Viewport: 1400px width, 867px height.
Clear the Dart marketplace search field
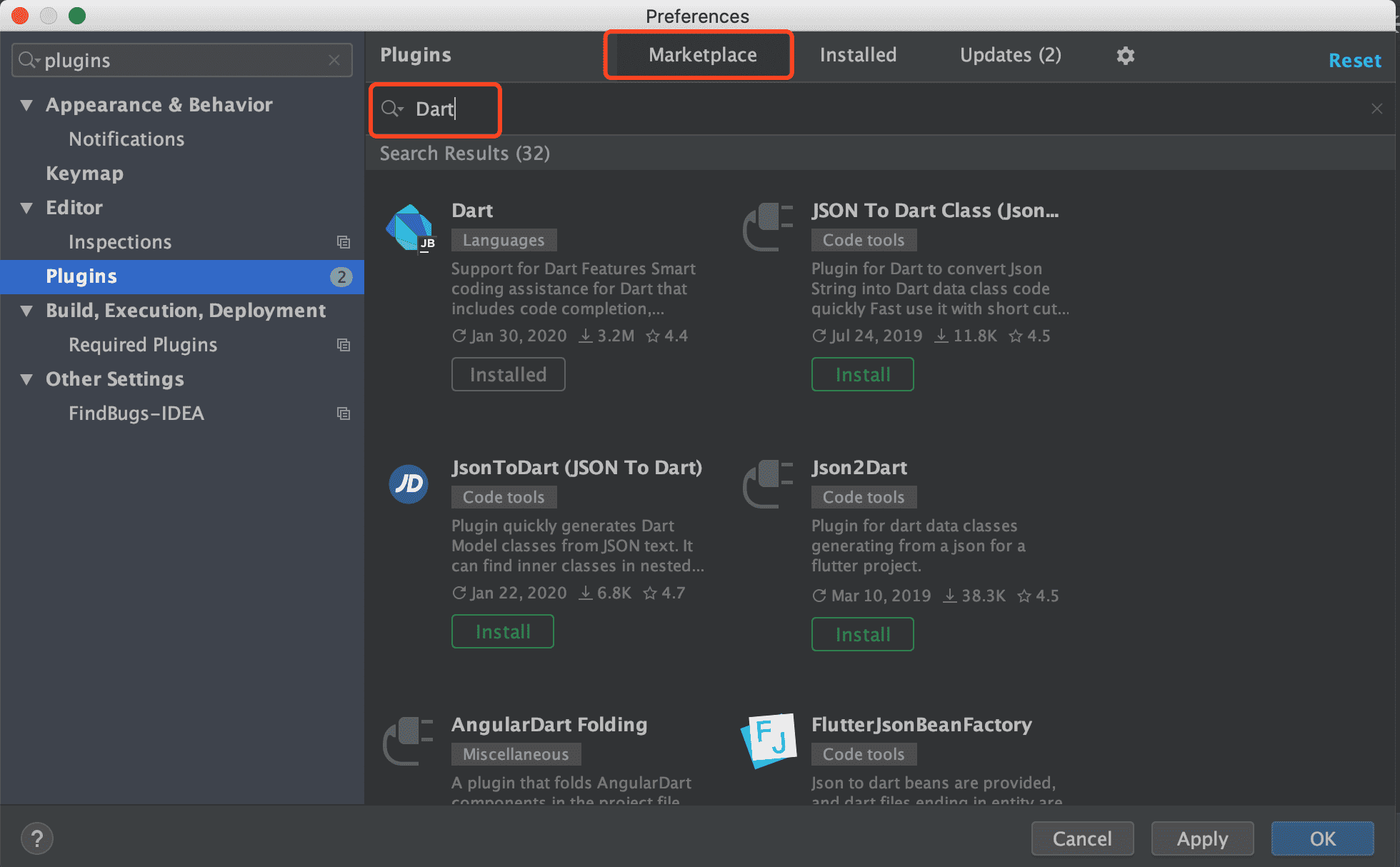[x=1376, y=109]
